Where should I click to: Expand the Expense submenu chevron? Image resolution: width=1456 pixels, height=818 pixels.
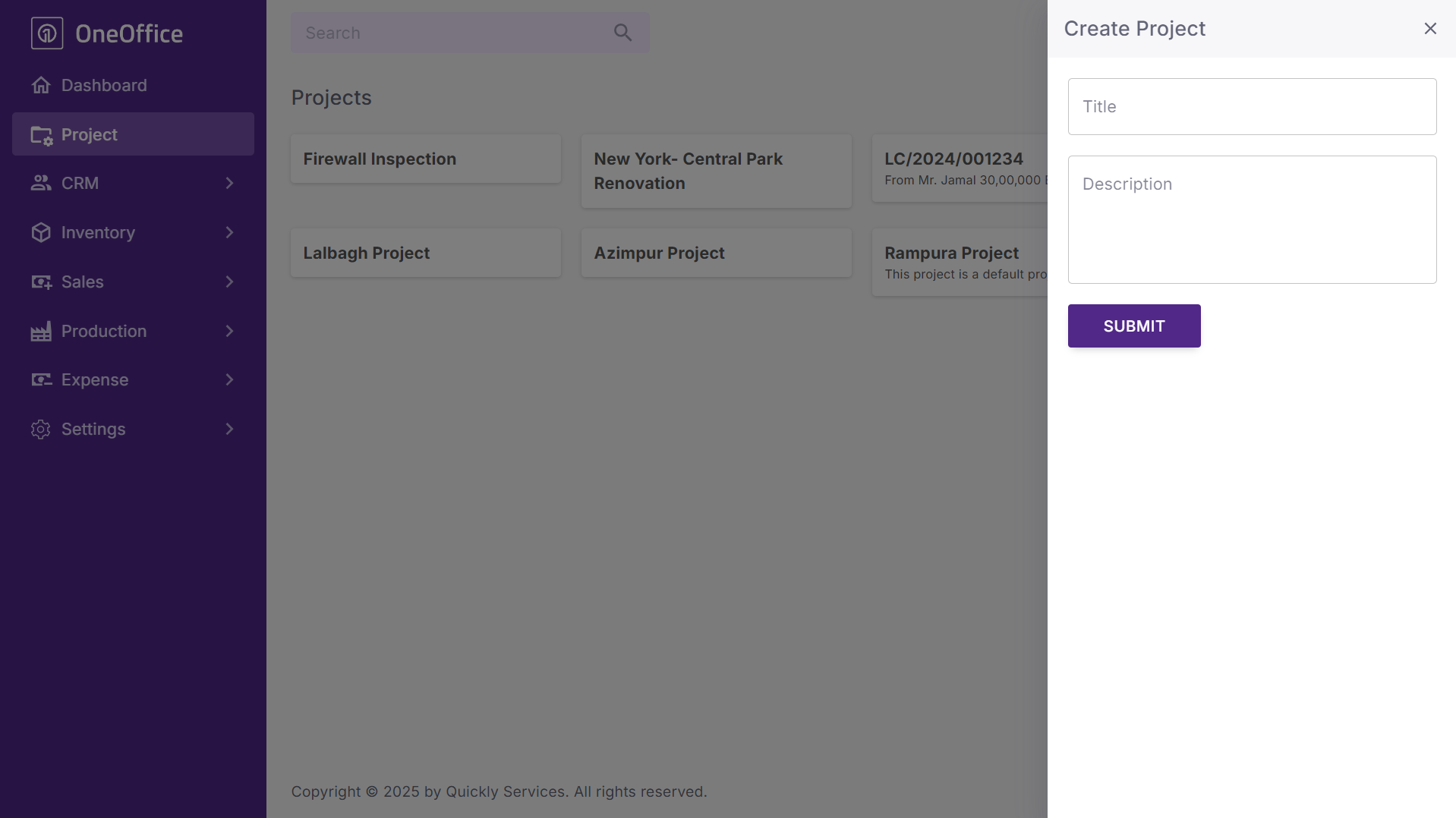[x=229, y=379]
